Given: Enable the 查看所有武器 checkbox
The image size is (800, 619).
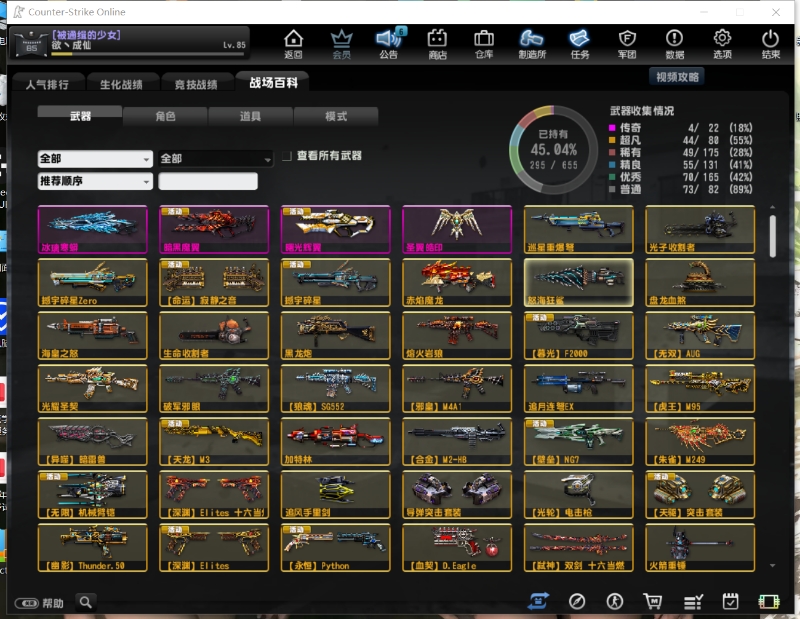Looking at the screenshot, I should 287,156.
